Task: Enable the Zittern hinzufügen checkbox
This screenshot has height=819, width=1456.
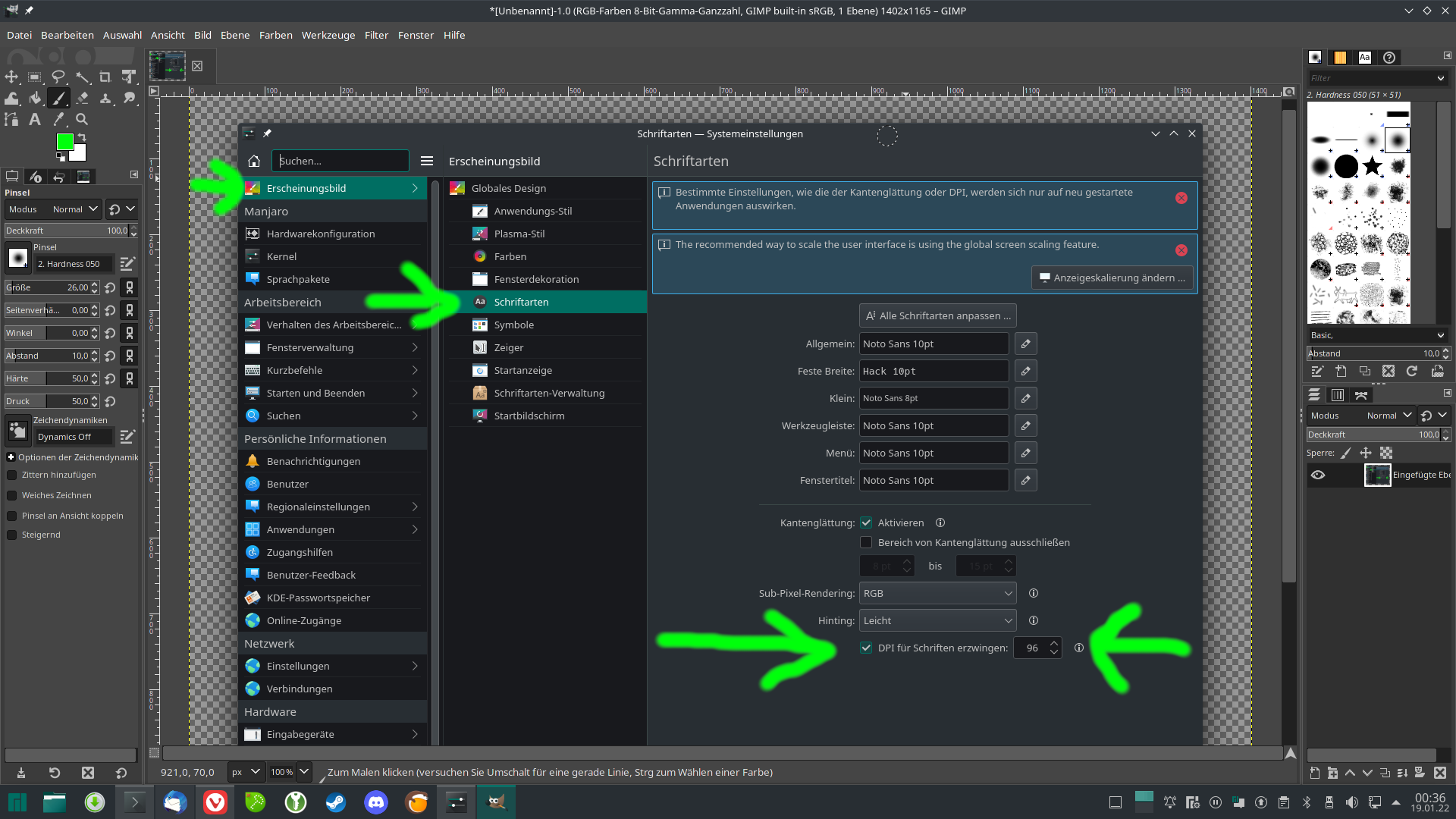Action: click(11, 475)
